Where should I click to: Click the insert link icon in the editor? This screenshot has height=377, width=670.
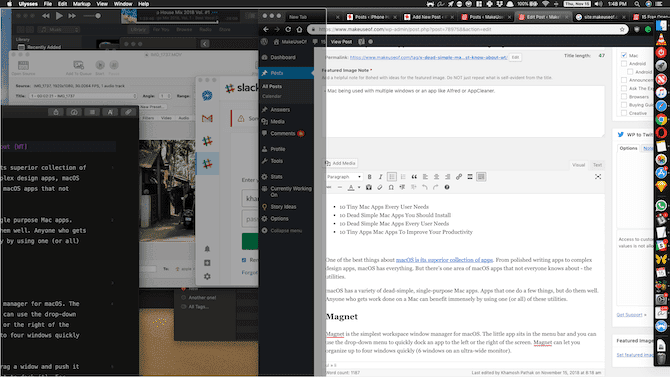pyautogui.click(x=458, y=177)
